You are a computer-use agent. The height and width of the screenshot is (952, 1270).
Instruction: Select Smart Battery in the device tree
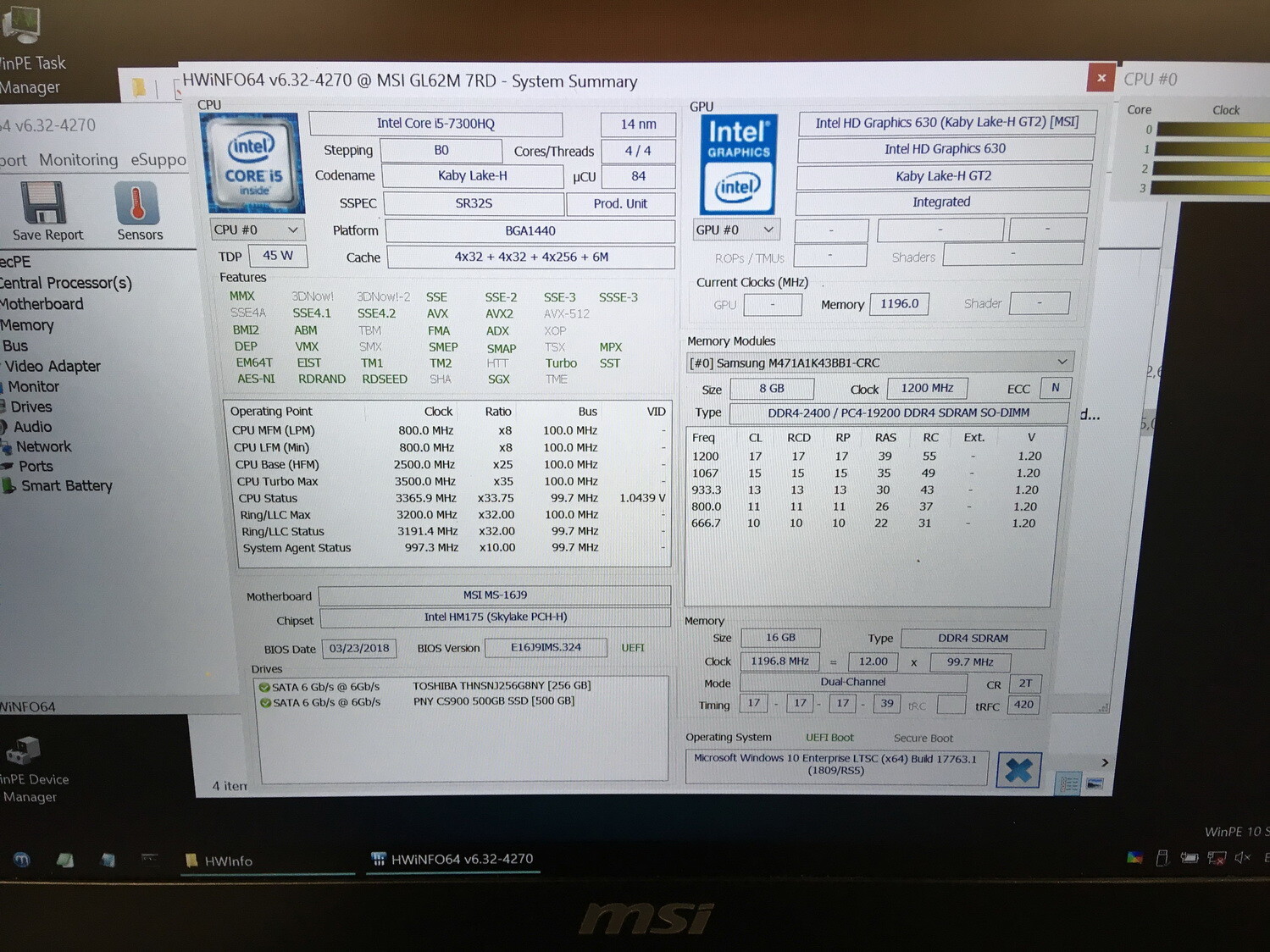66,485
